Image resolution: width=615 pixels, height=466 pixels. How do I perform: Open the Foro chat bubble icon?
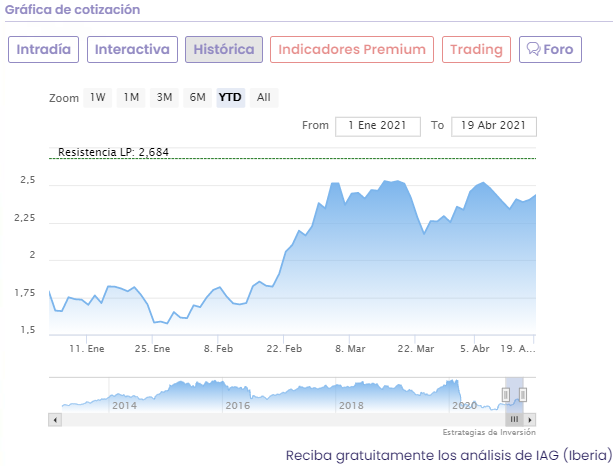(x=533, y=50)
